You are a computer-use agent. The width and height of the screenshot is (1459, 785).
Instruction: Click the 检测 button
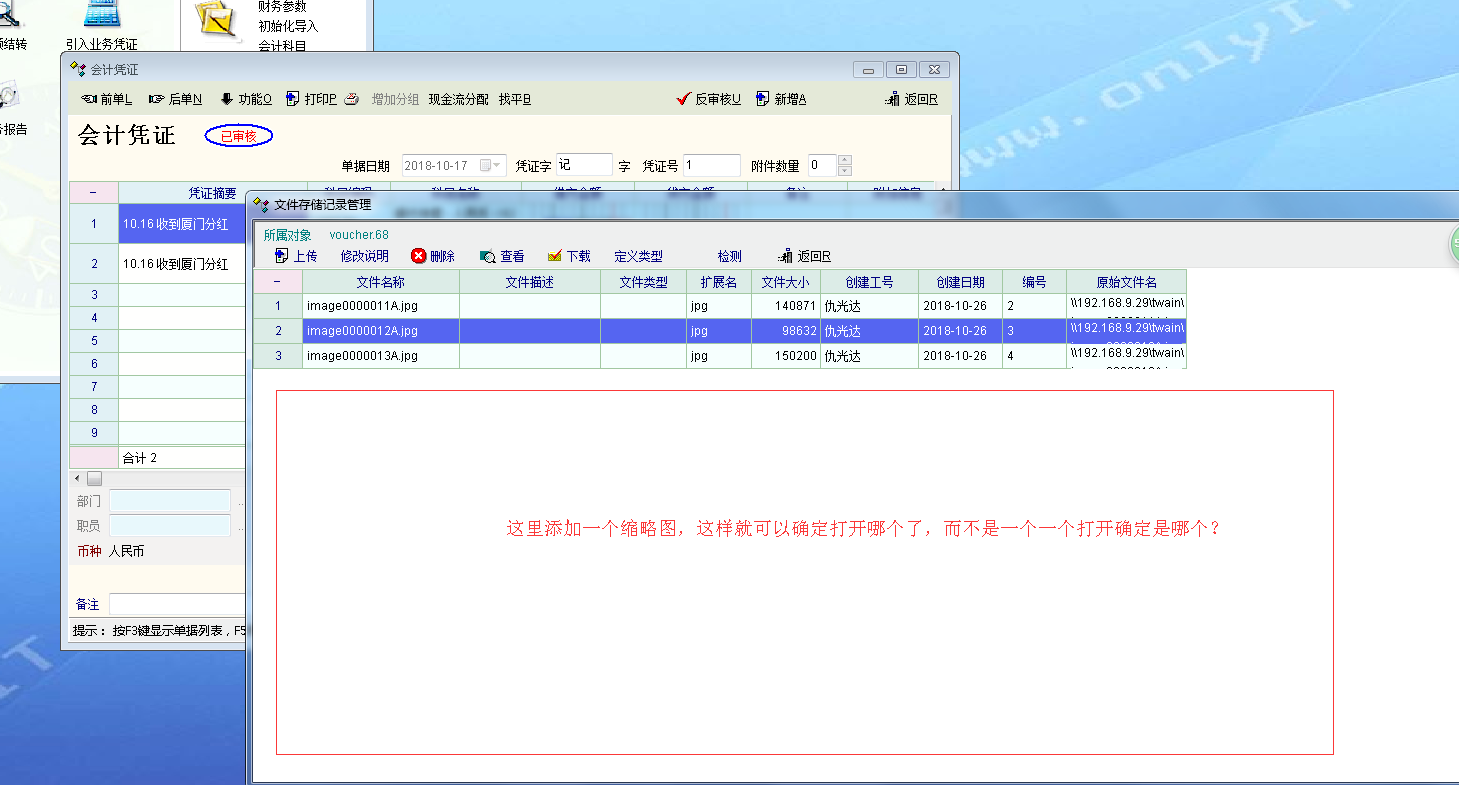pos(729,256)
